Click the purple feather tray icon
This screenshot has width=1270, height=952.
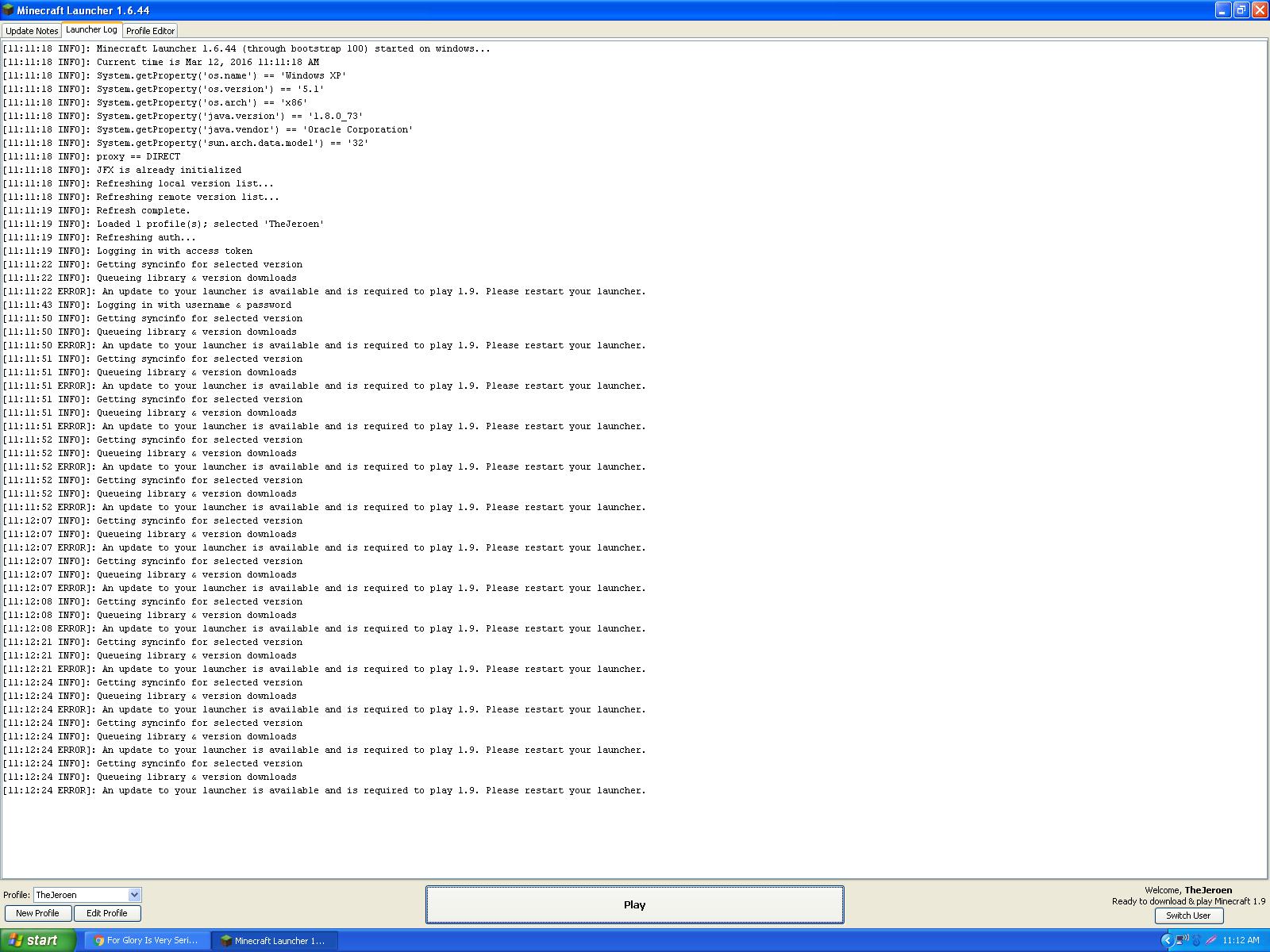(x=1210, y=940)
